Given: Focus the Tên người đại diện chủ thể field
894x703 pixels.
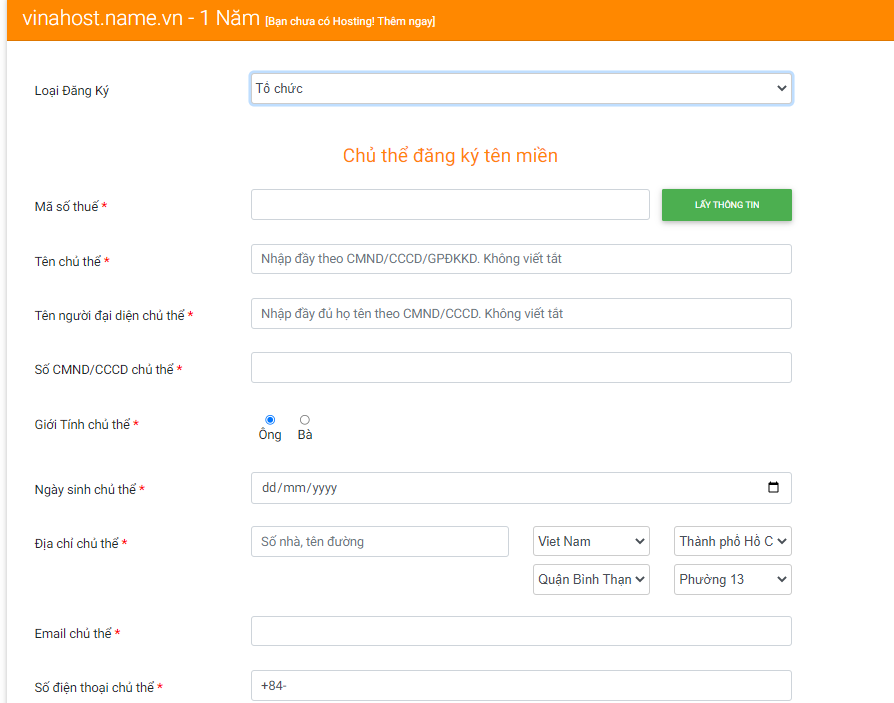Looking at the screenshot, I should [521, 314].
